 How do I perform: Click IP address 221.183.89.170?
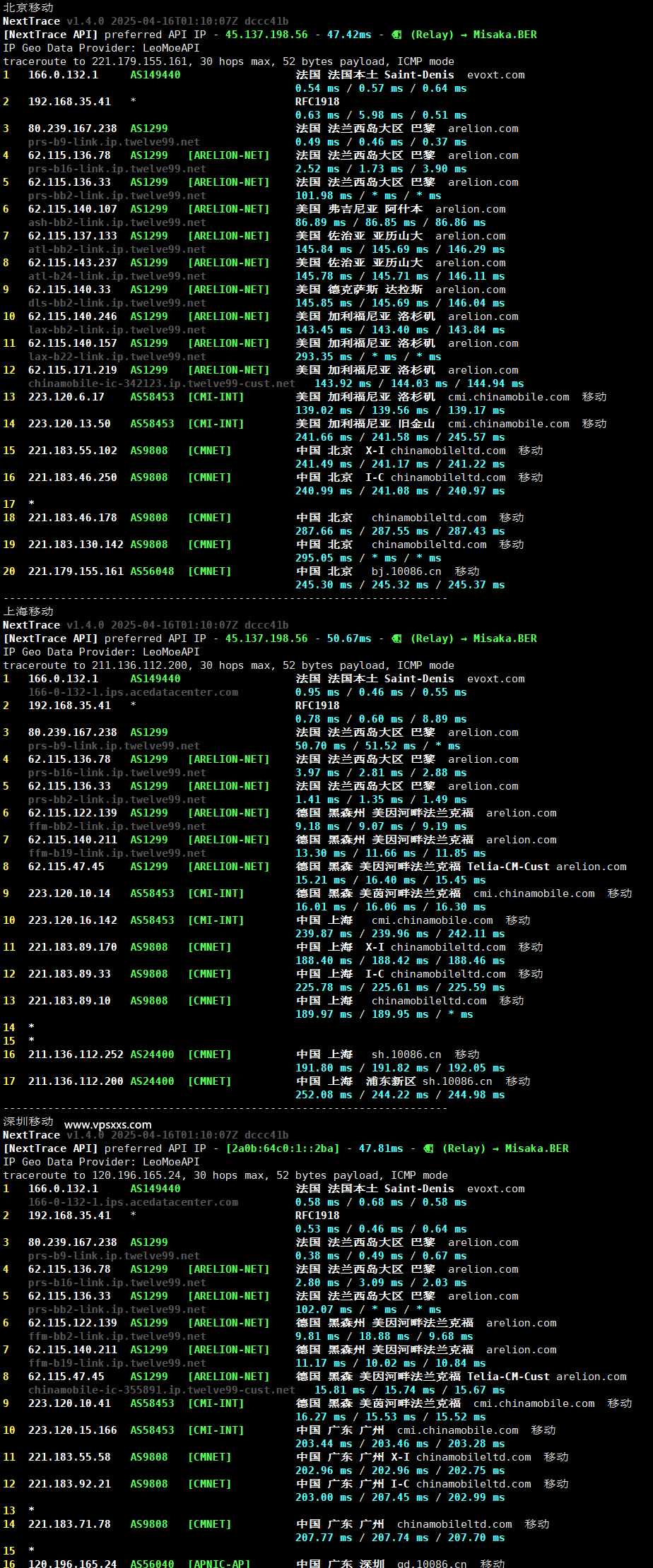pyautogui.click(x=73, y=947)
